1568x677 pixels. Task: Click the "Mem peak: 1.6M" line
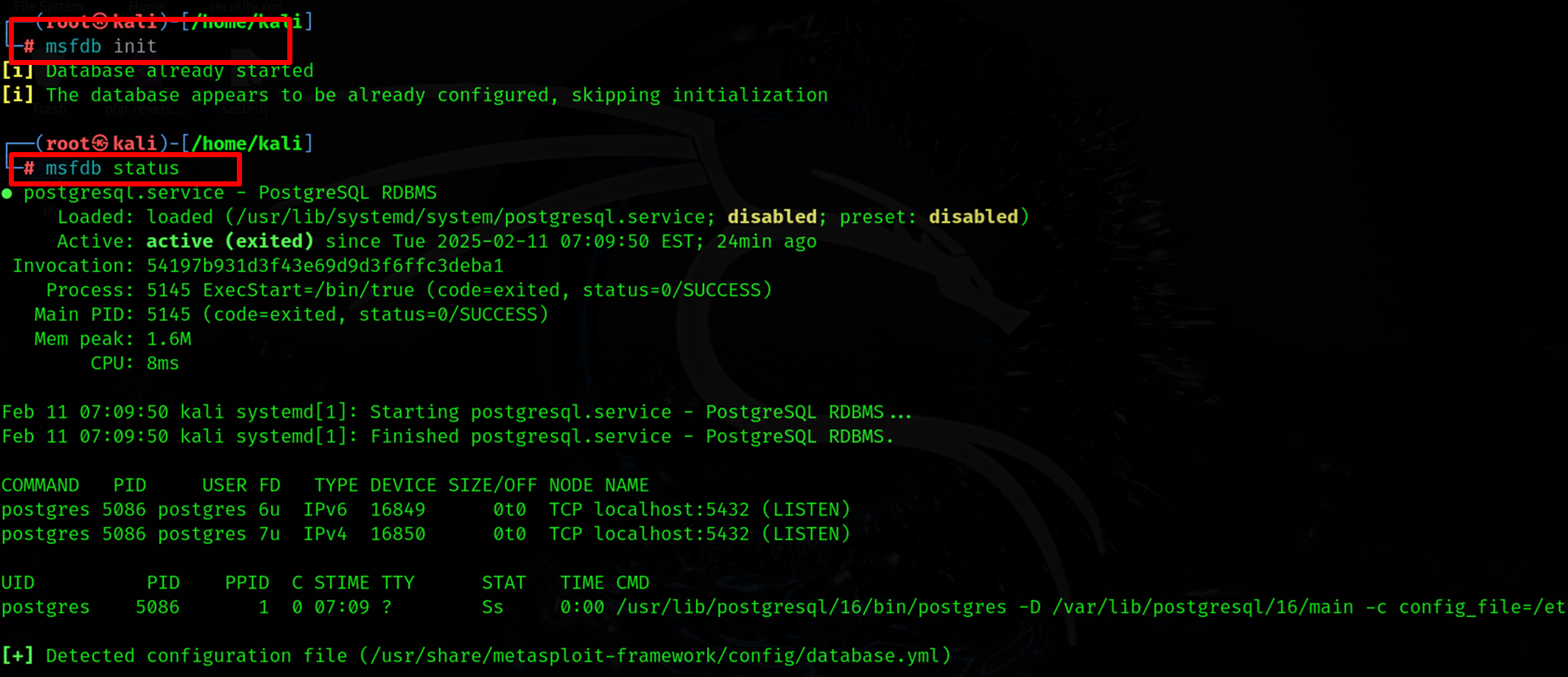(x=113, y=339)
